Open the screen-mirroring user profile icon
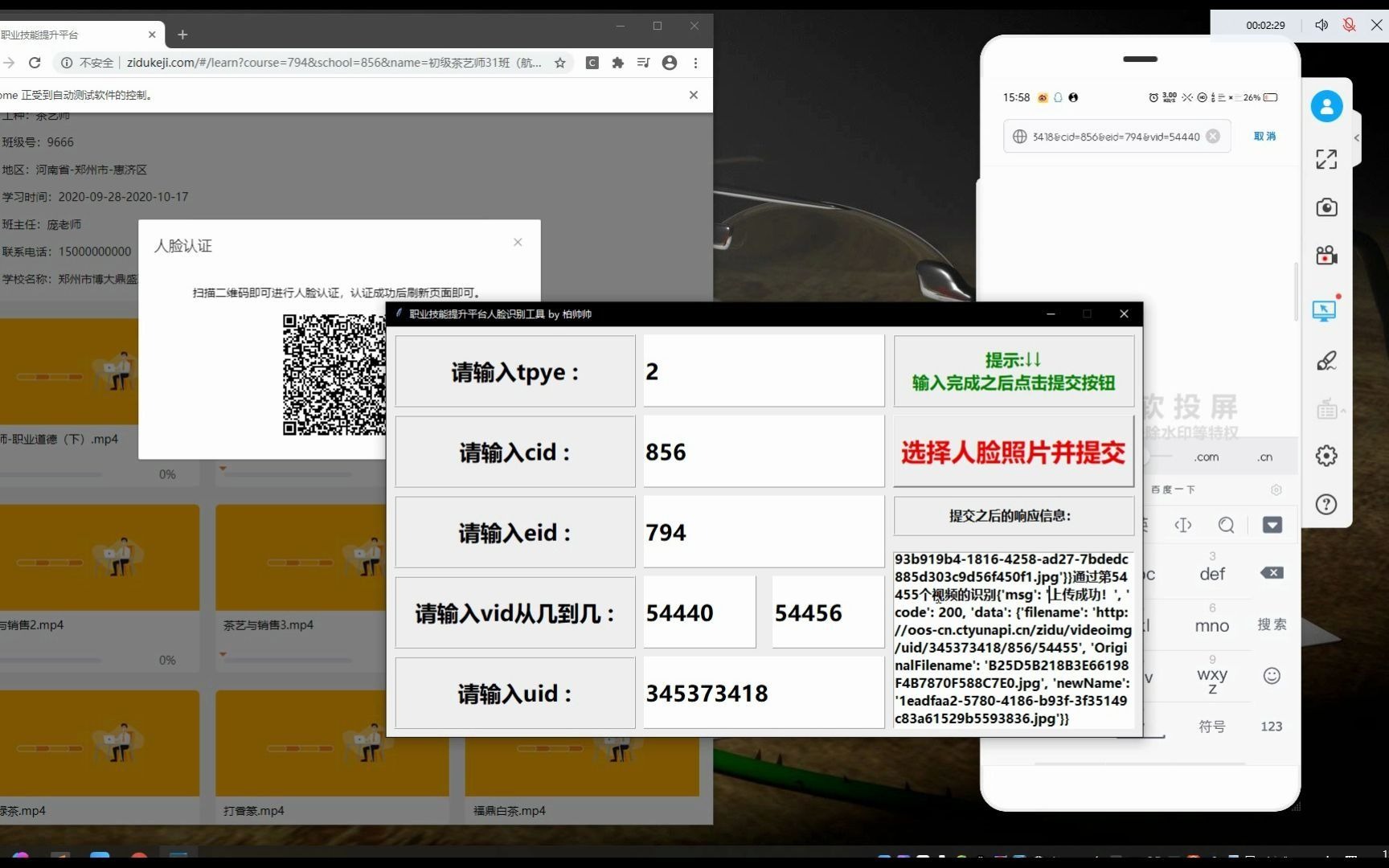The width and height of the screenshot is (1389, 868). (1326, 106)
